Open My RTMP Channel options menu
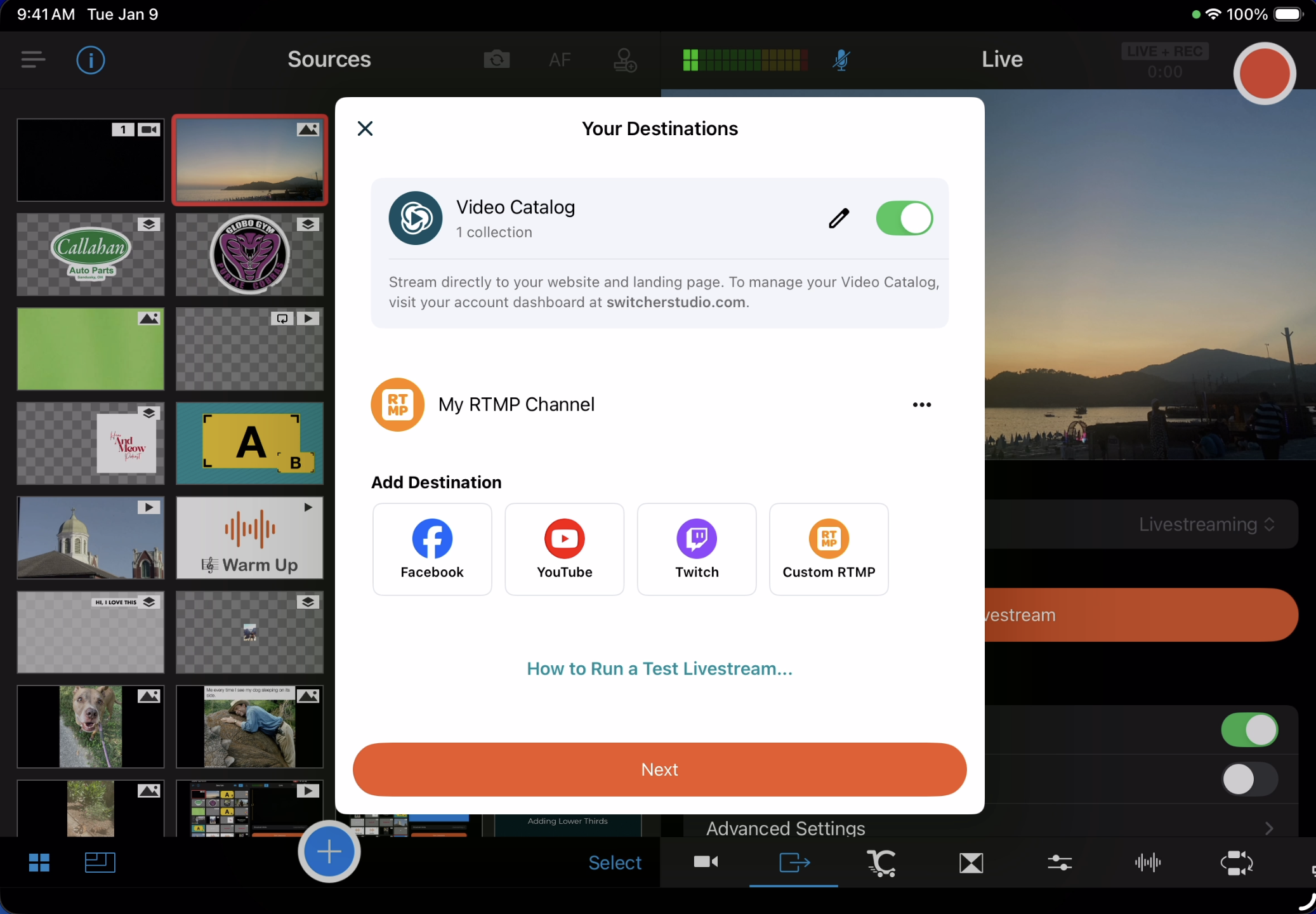Viewport: 1316px width, 914px height. coord(921,405)
